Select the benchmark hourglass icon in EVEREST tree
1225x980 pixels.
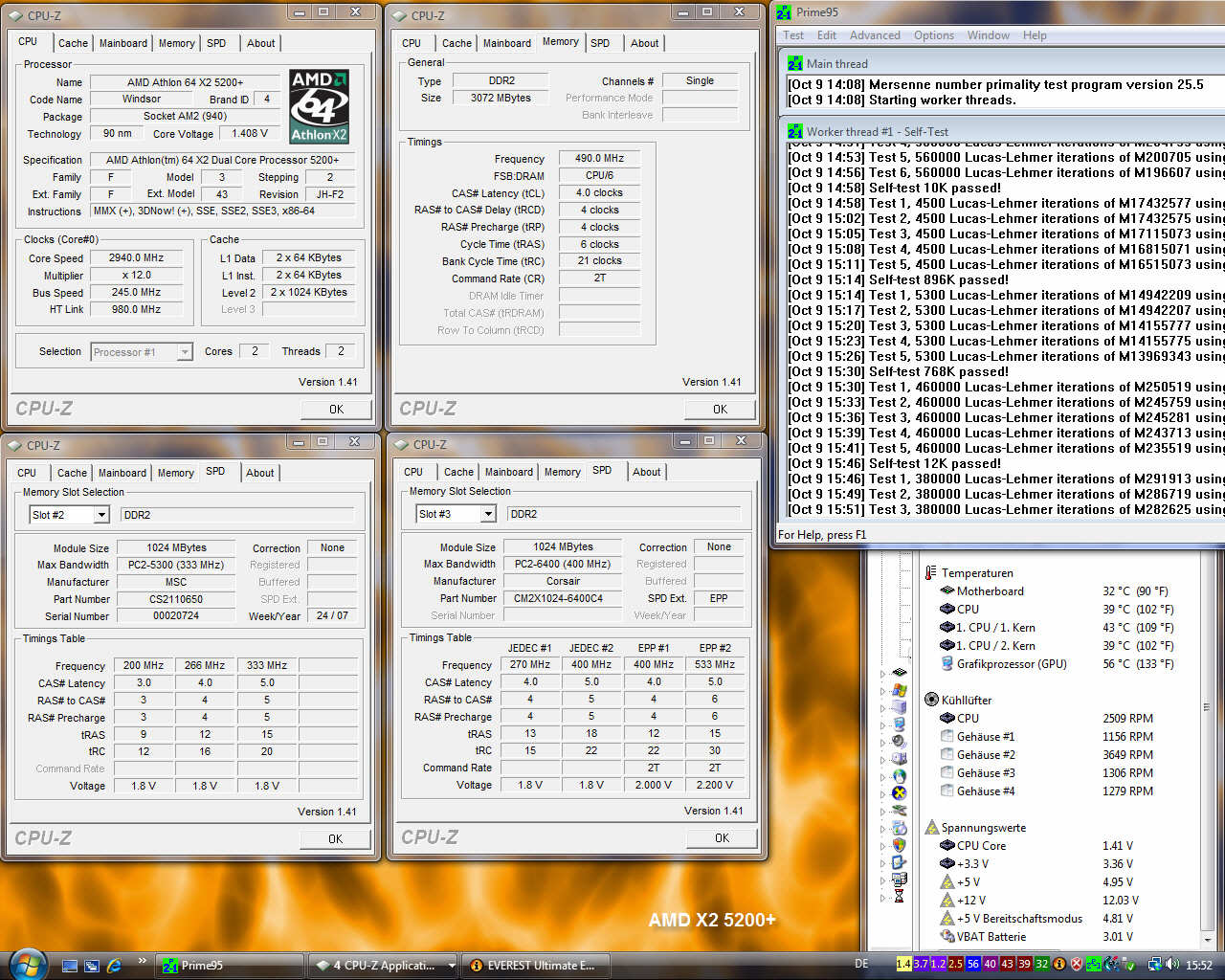click(x=899, y=896)
